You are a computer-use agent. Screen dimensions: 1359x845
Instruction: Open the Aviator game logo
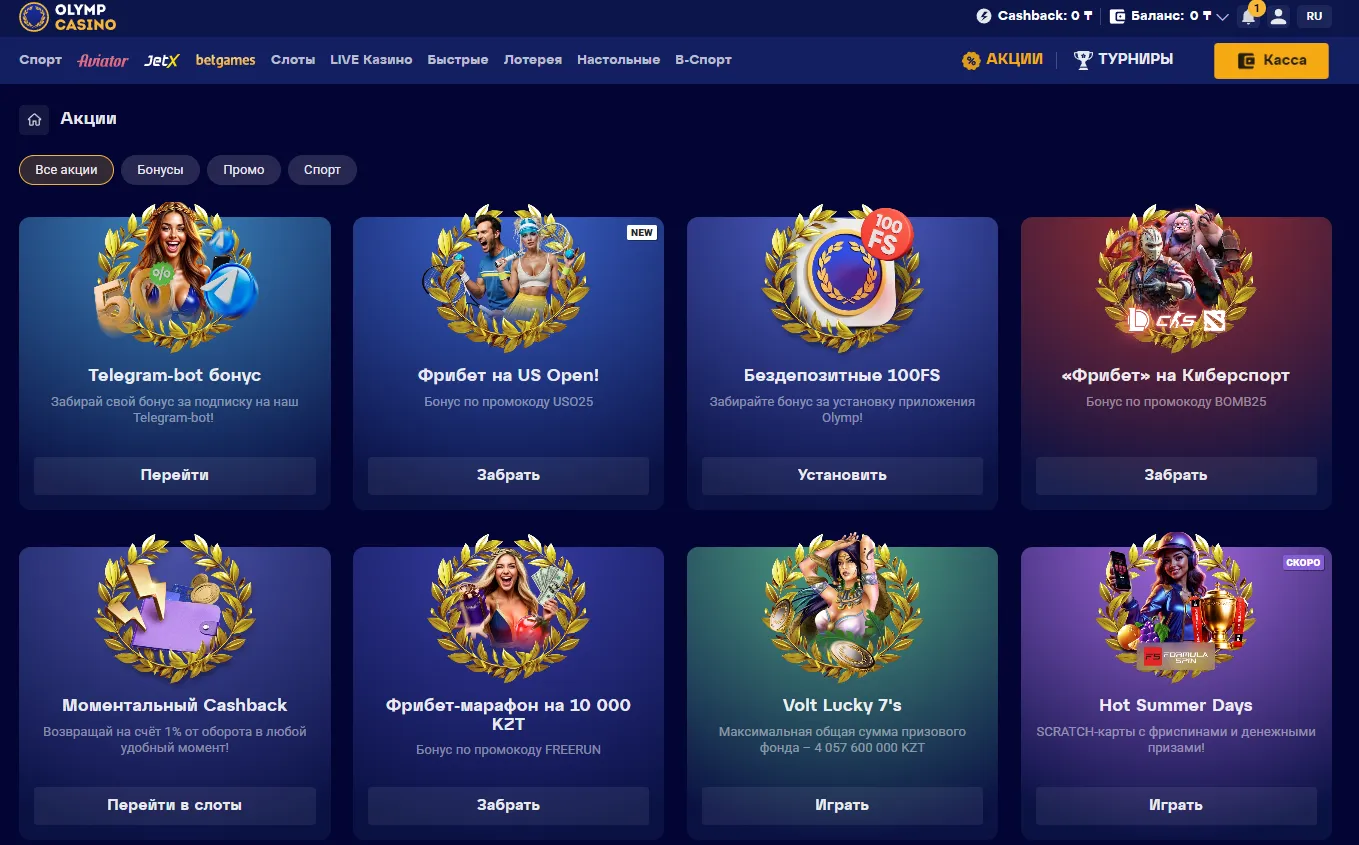103,60
